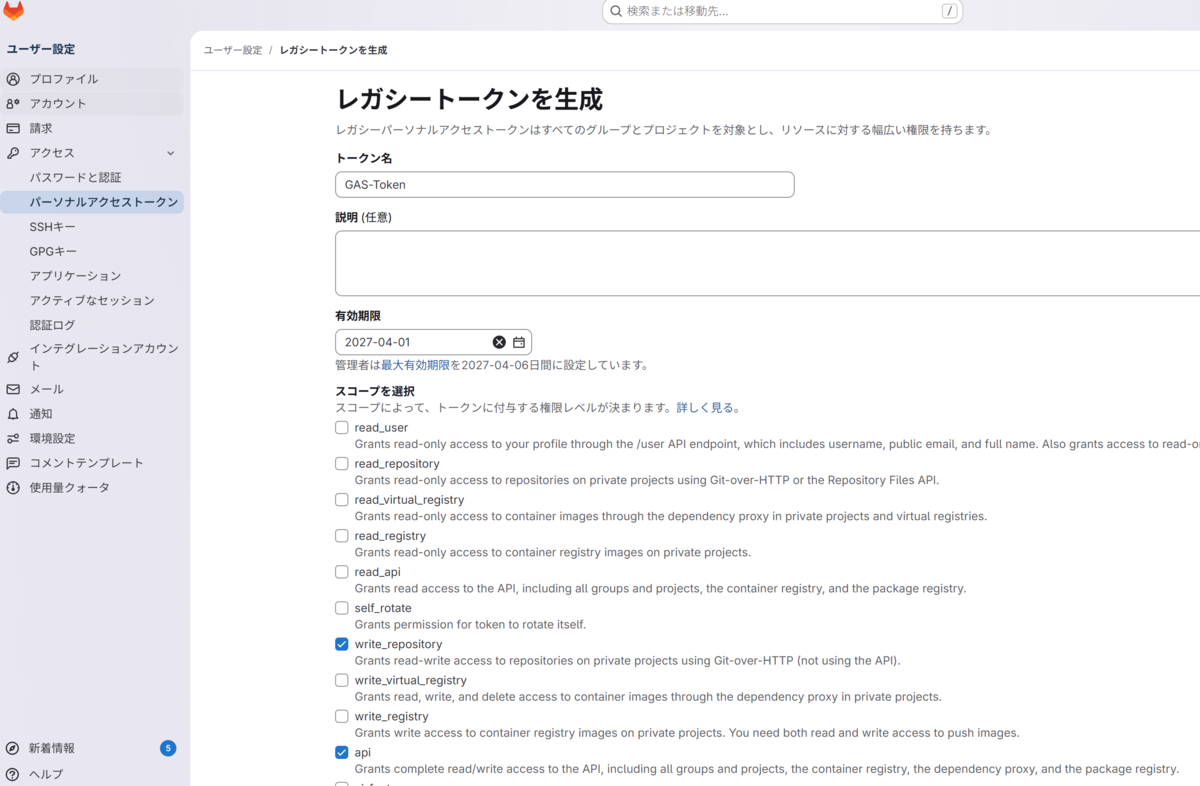Select パーソナルアクセストークン menu item
Image resolution: width=1200 pixels, height=786 pixels.
(92, 202)
